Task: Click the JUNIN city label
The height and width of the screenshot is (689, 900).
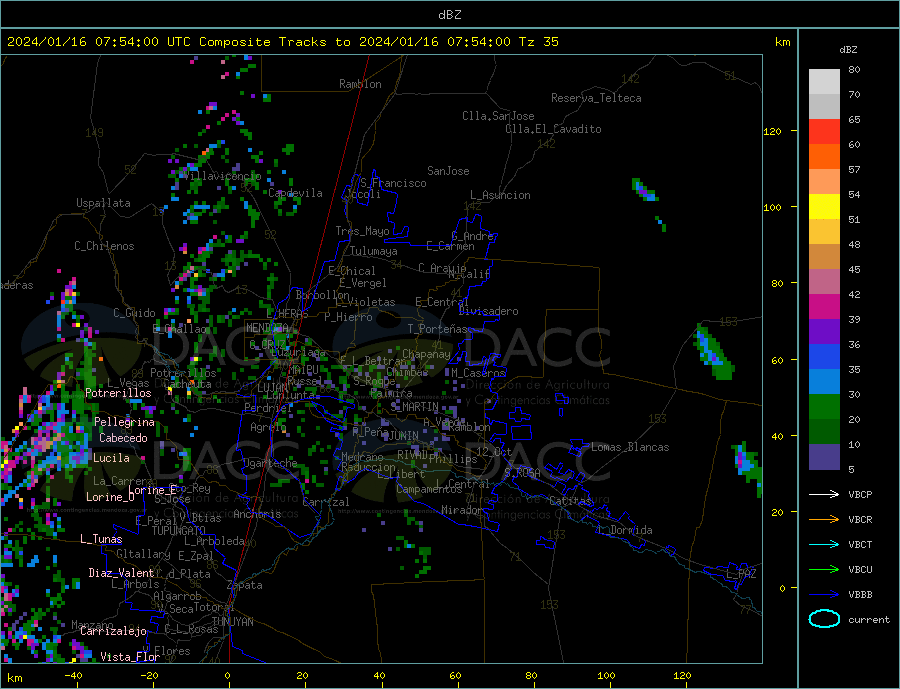Action: [x=403, y=436]
